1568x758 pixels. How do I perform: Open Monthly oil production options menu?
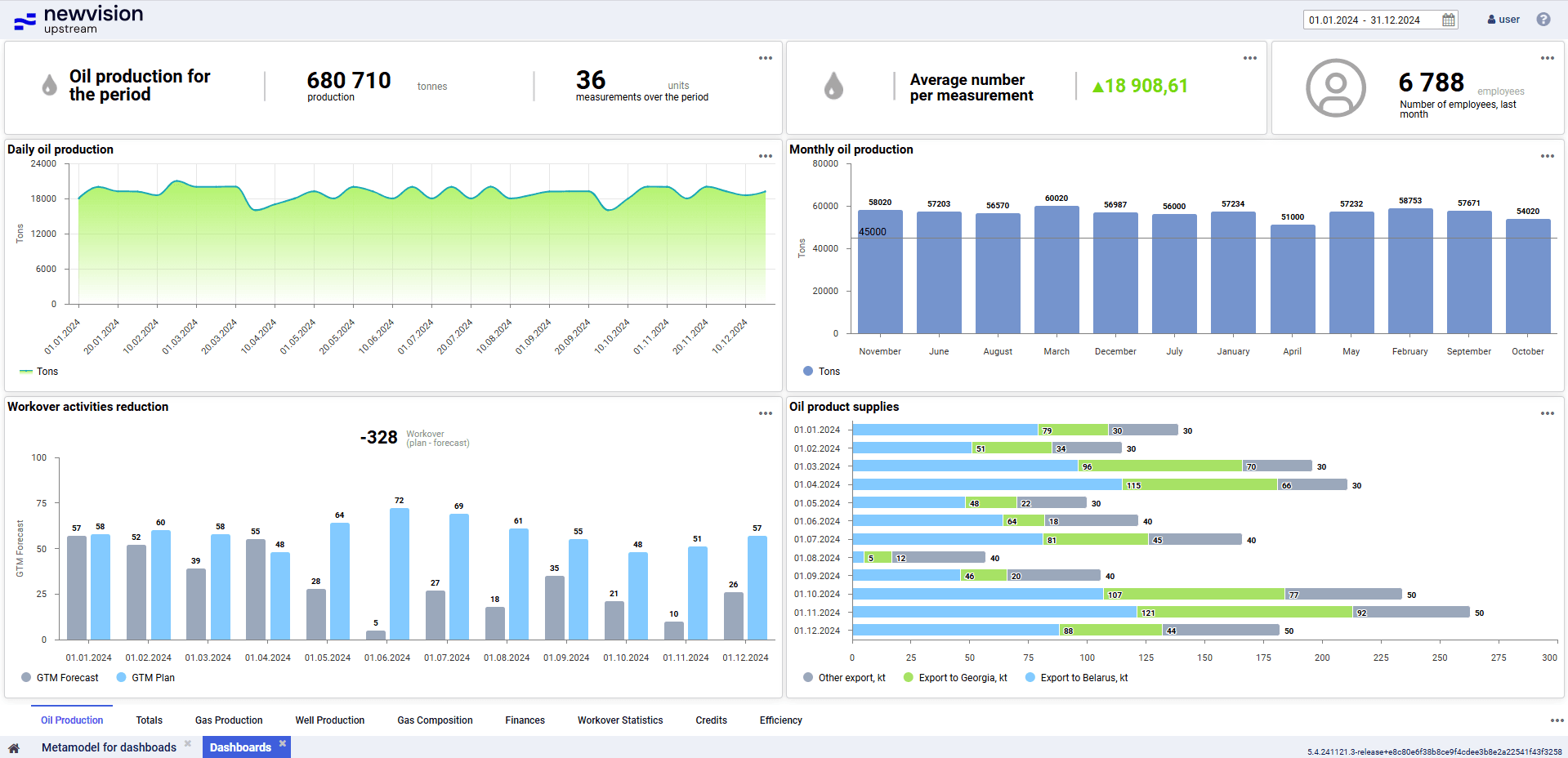click(x=1548, y=156)
